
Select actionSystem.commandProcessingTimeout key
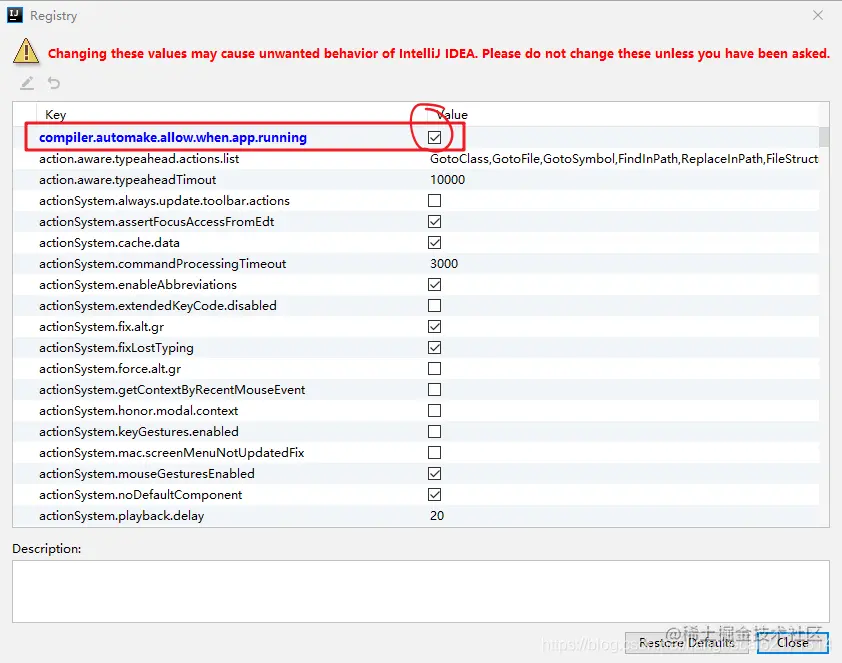click(162, 264)
